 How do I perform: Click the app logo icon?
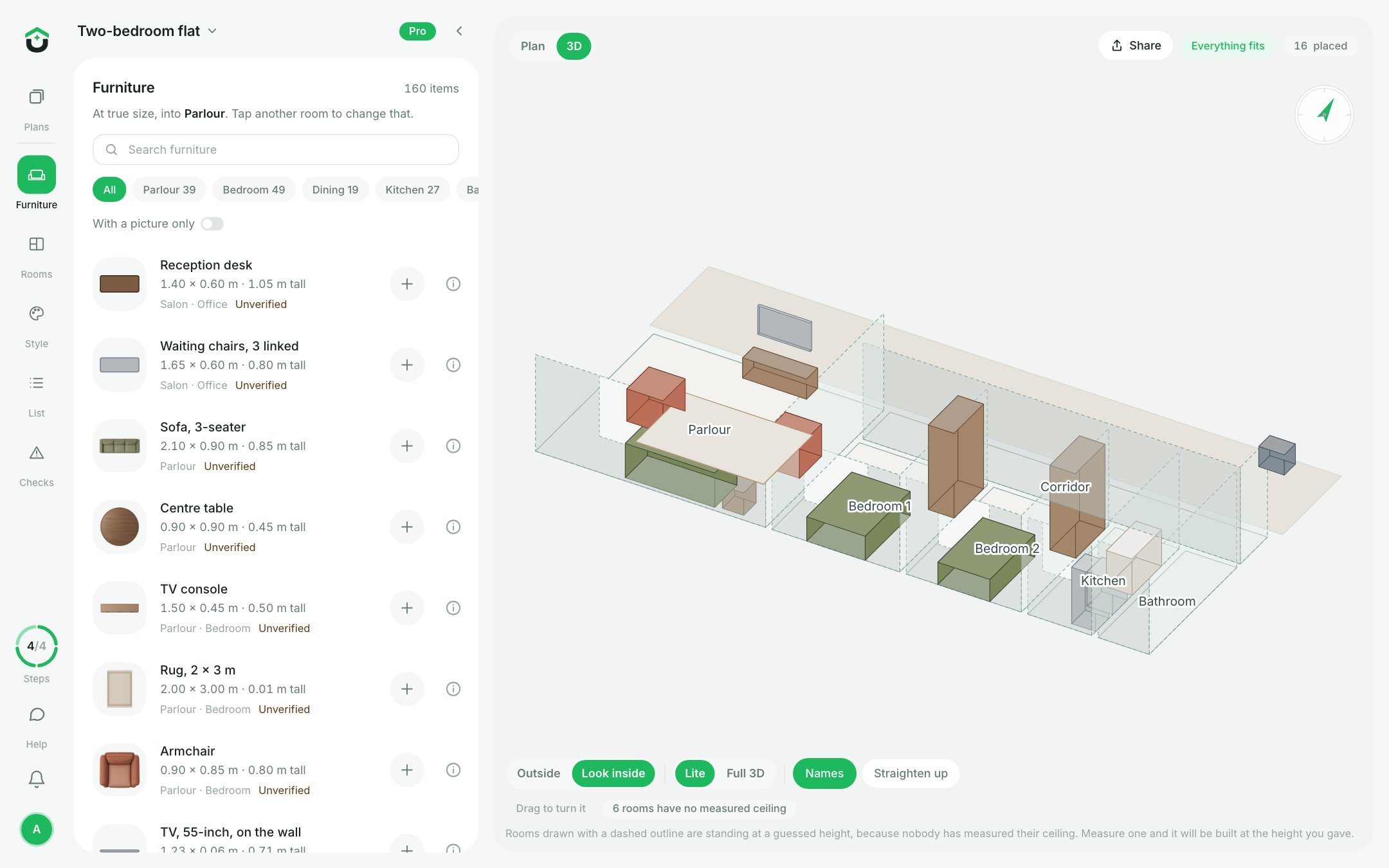coord(37,40)
